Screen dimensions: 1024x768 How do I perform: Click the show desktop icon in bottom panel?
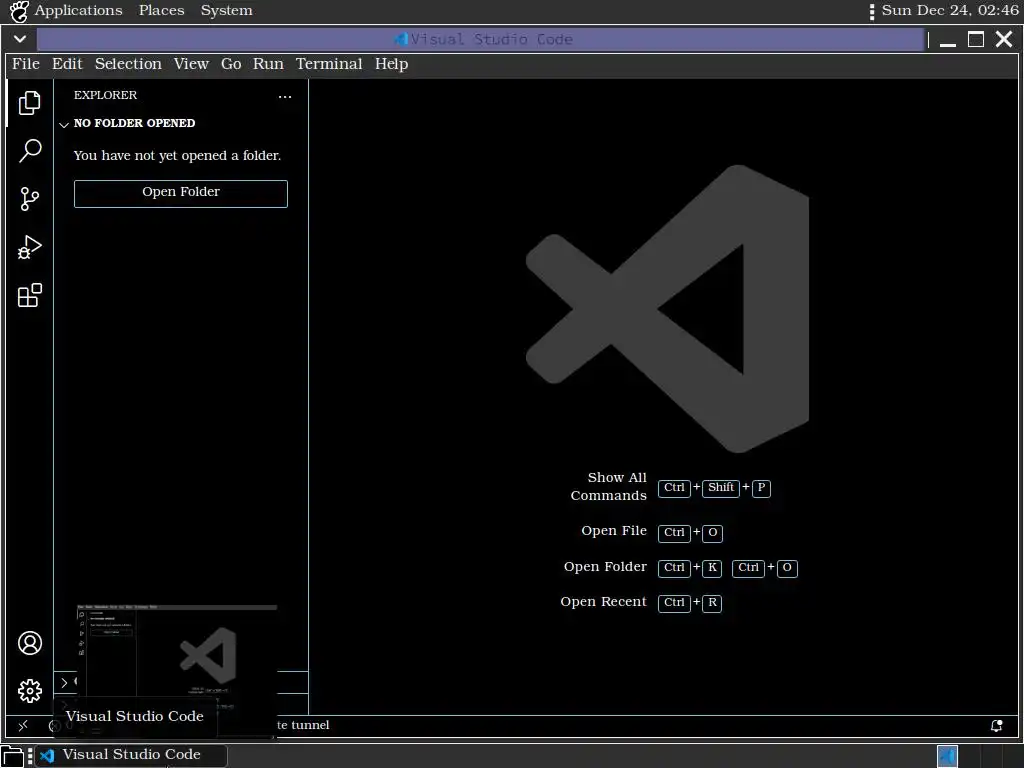[12, 756]
